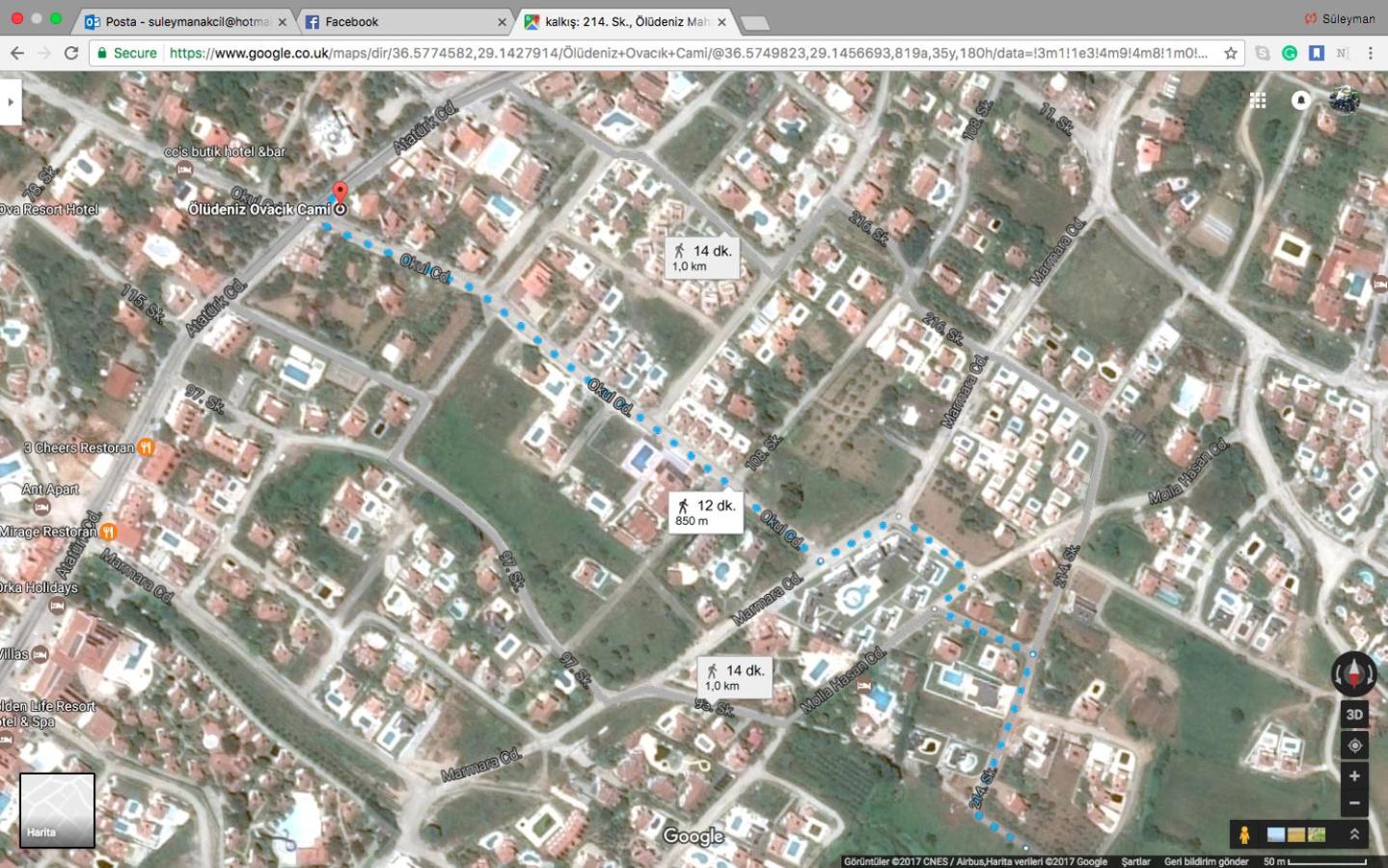
Task: Switch to the Posta Hotmail tab
Action: coord(186,21)
